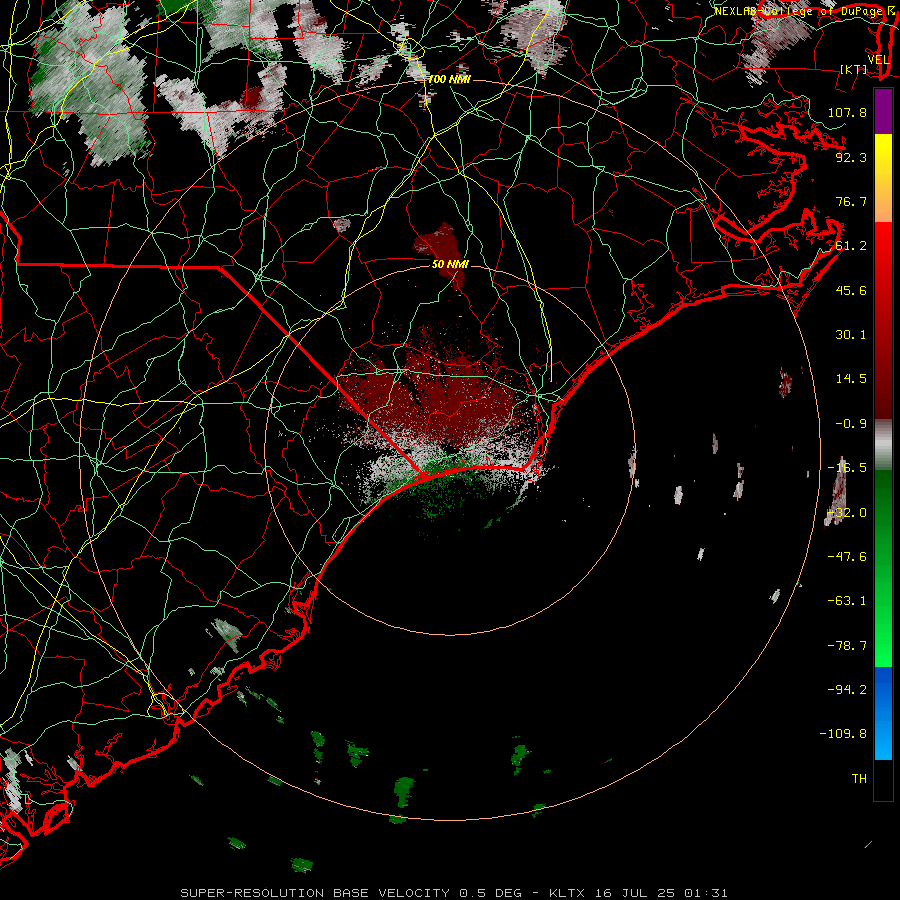Click the -47.6 scale value
The height and width of the screenshot is (900, 900).
847,557
